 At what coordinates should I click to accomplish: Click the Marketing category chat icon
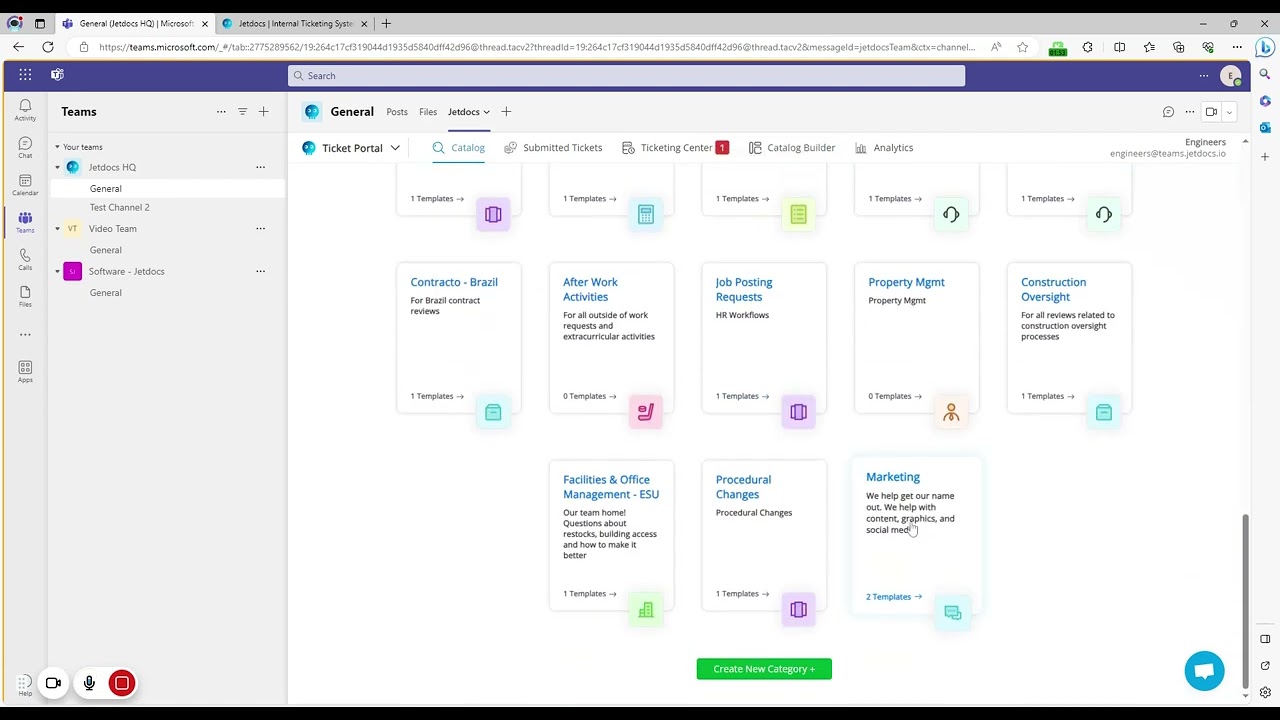(x=953, y=613)
